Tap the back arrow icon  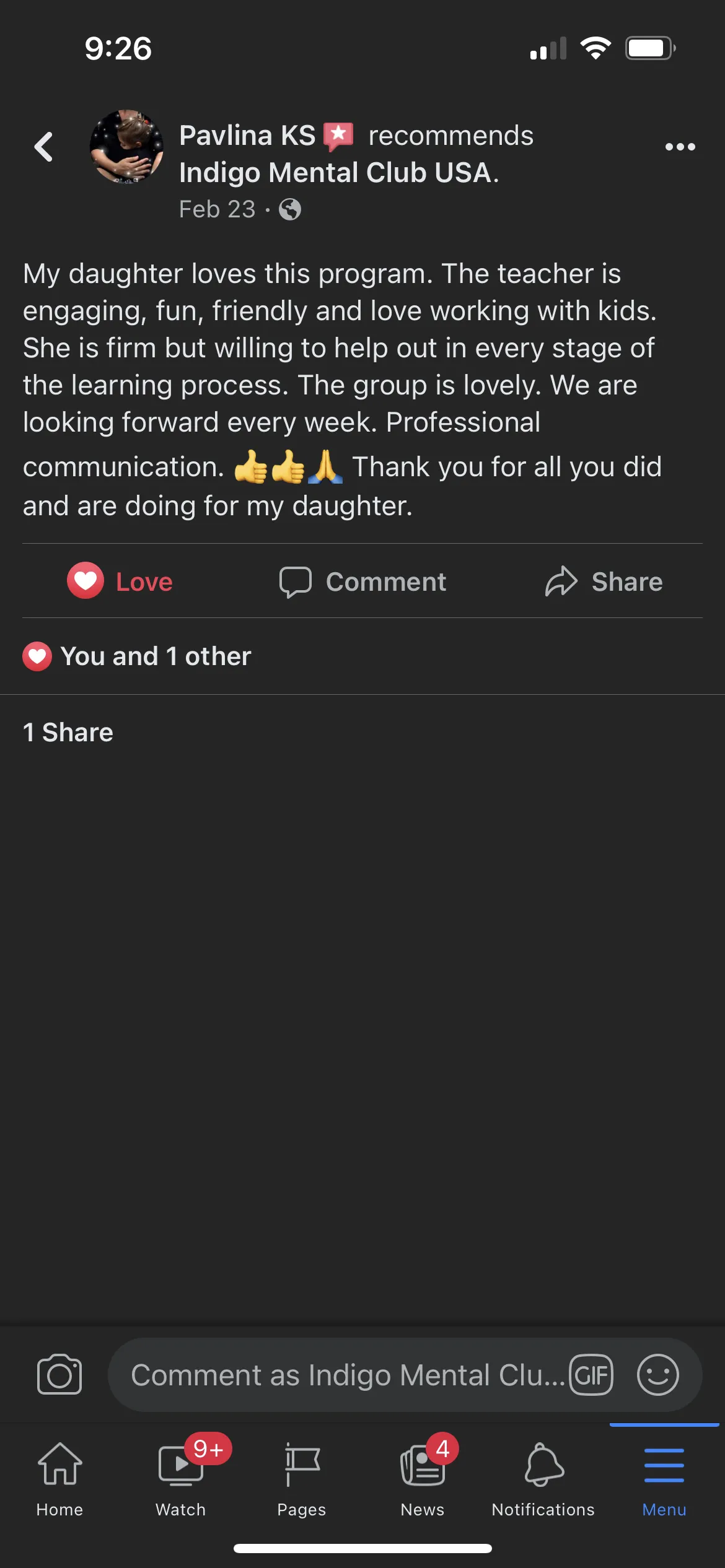43,147
